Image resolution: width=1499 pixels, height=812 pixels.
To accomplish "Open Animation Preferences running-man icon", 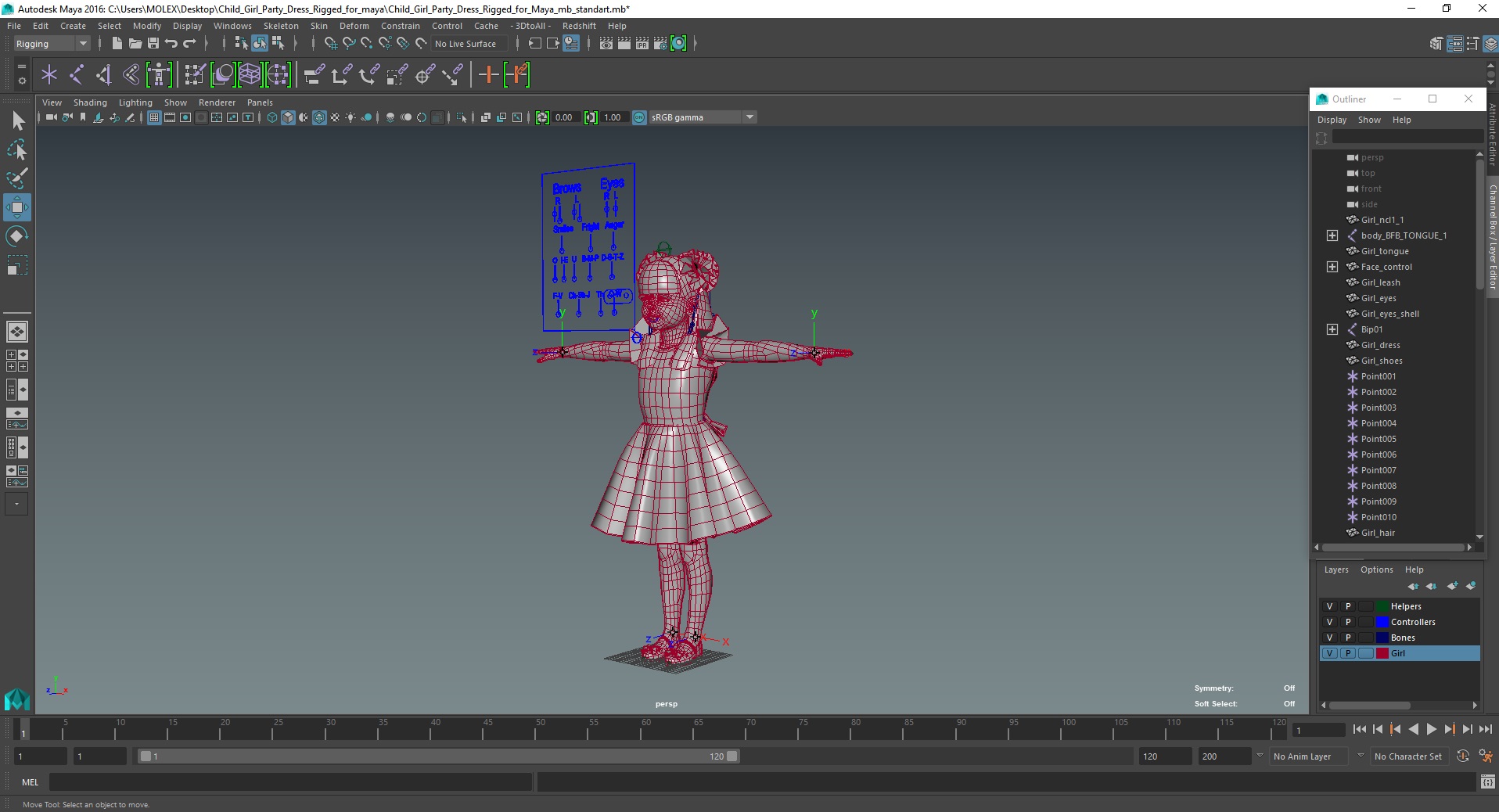I will click(1485, 756).
